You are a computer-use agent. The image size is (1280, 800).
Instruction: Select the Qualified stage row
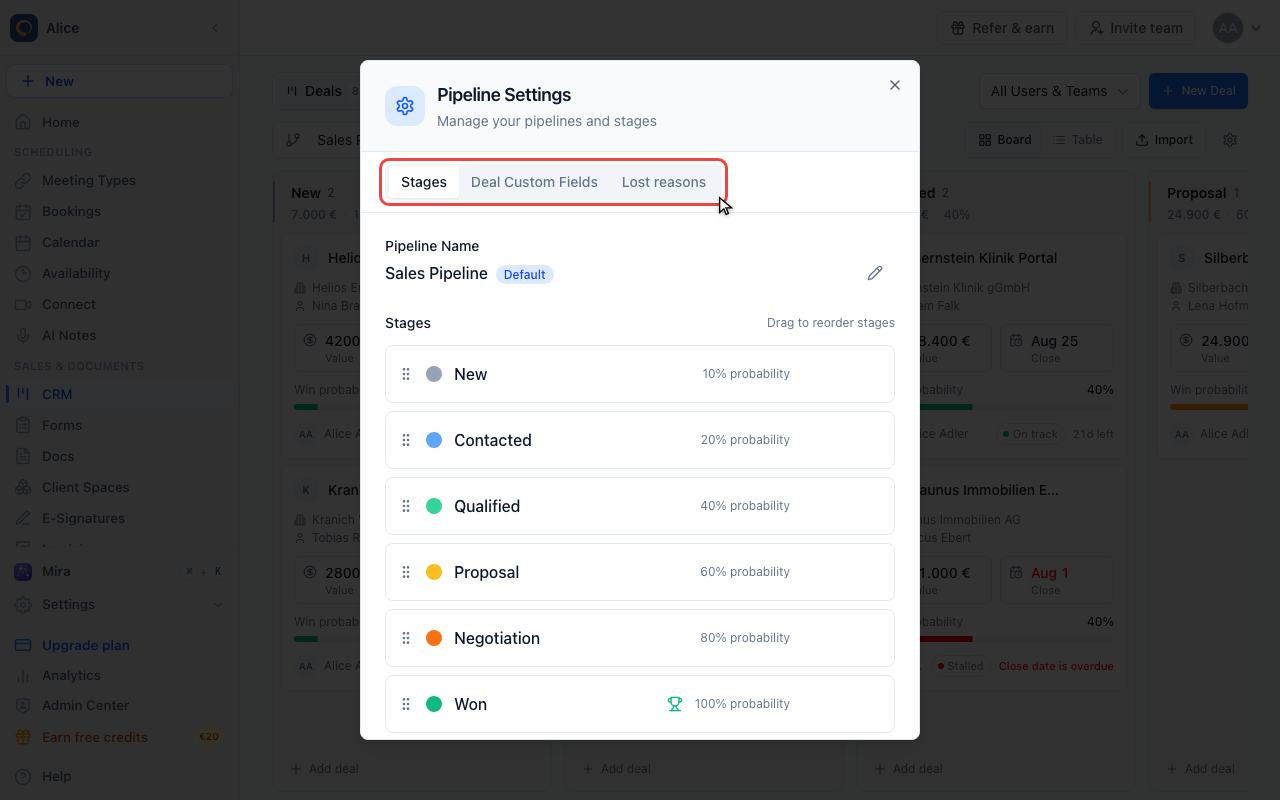pyautogui.click(x=640, y=506)
